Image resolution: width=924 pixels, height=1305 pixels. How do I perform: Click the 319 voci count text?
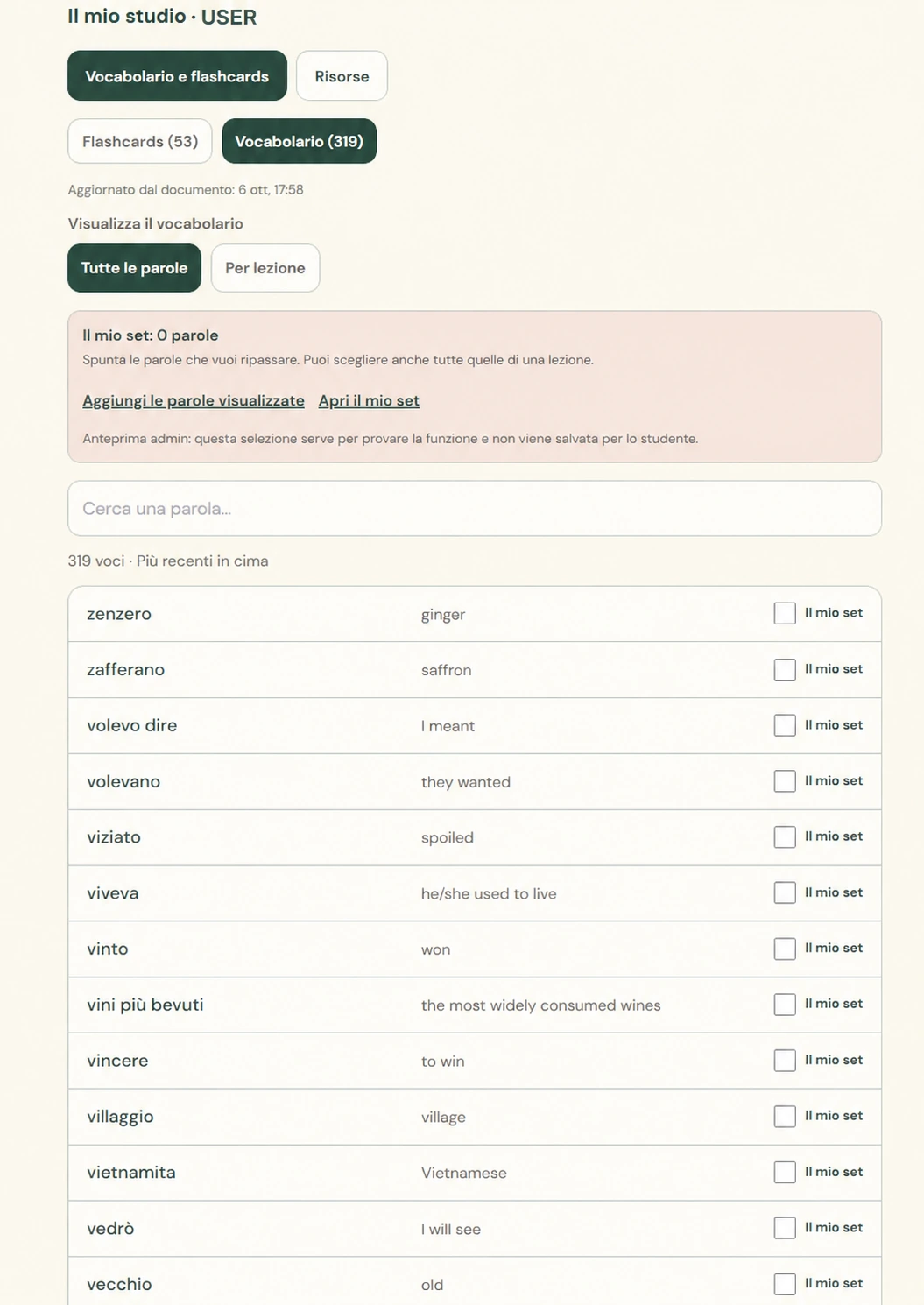pyautogui.click(x=168, y=561)
